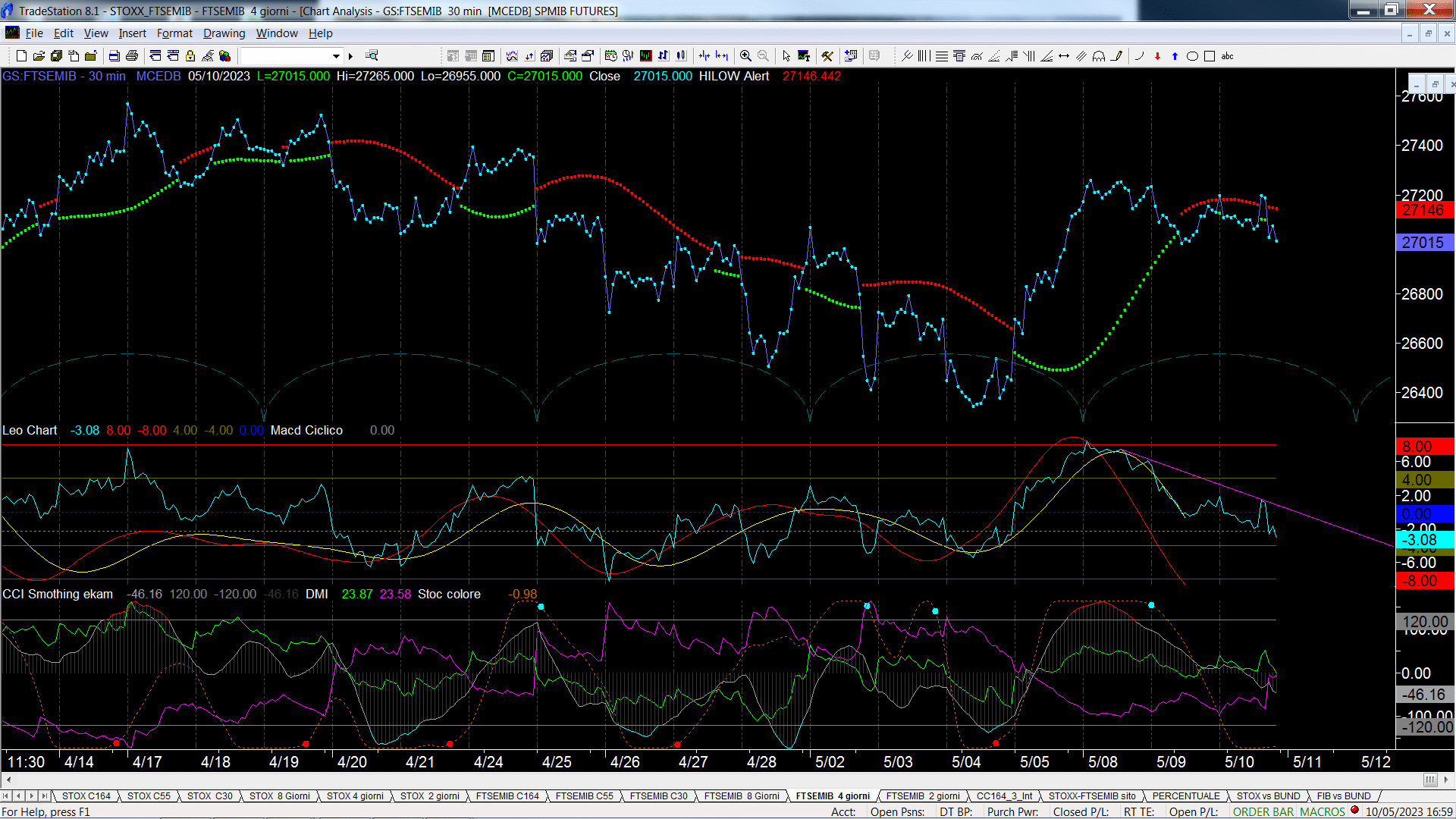Switch to the STOX 4 giorni tab
The height and width of the screenshot is (819, 1456).
coord(355,796)
